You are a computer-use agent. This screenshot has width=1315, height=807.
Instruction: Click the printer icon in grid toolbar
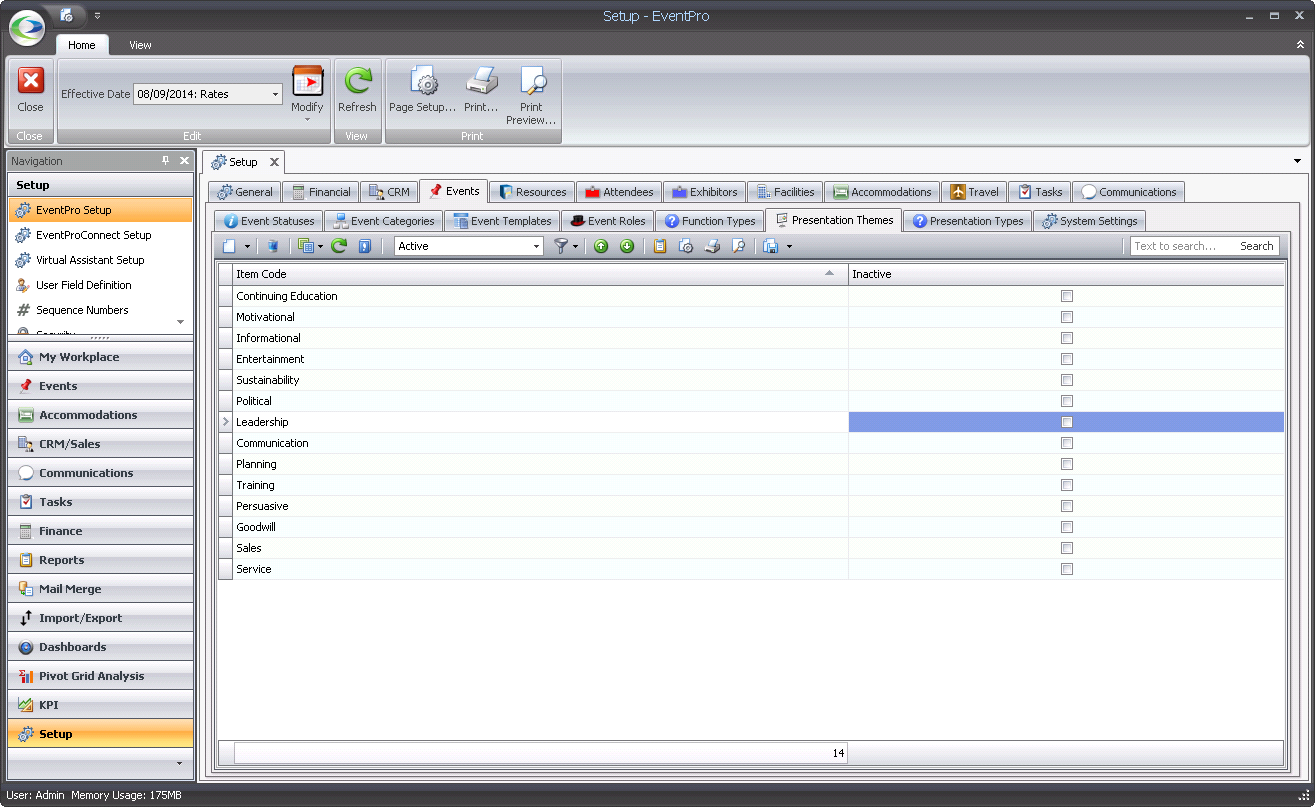point(712,246)
